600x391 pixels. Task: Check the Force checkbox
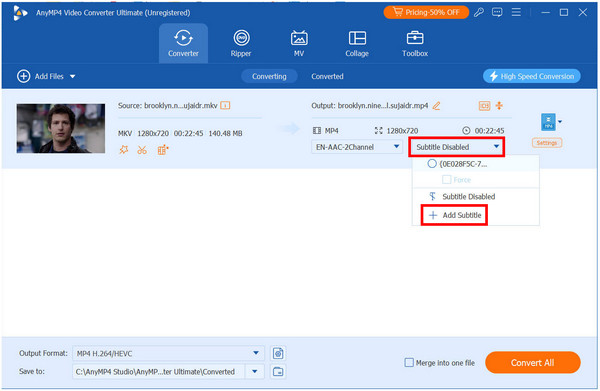[x=446, y=179]
